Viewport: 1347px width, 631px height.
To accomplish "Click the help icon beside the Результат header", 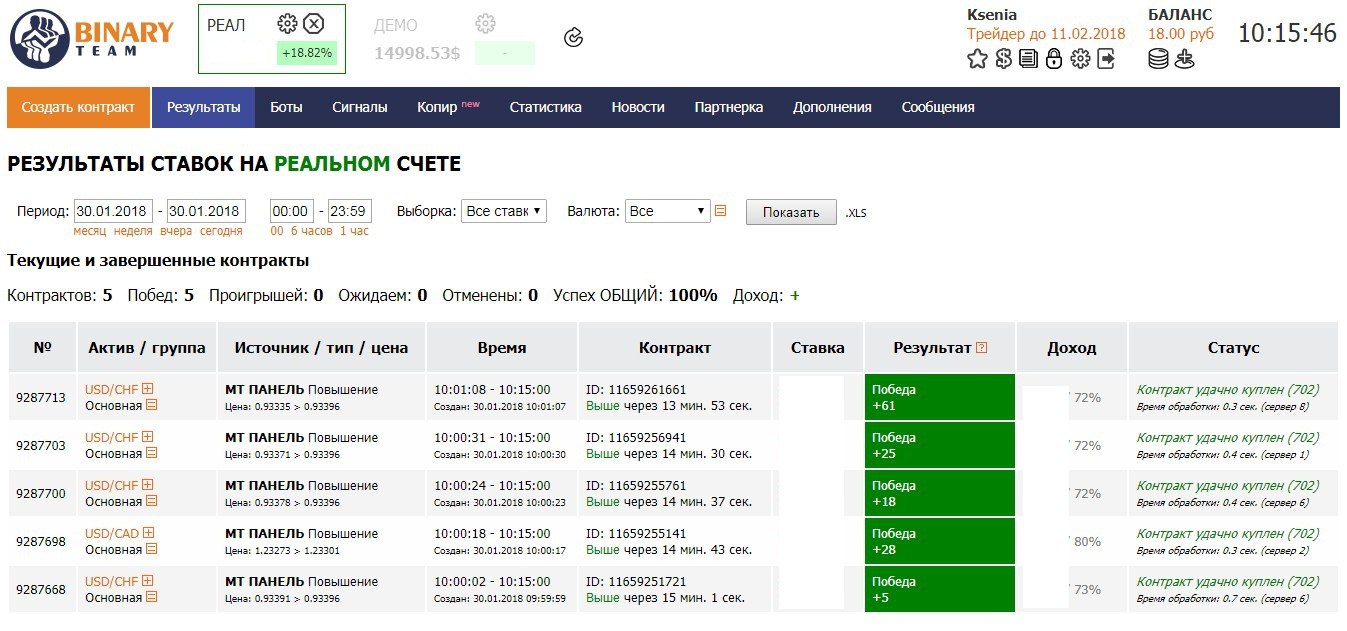I will tap(981, 348).
